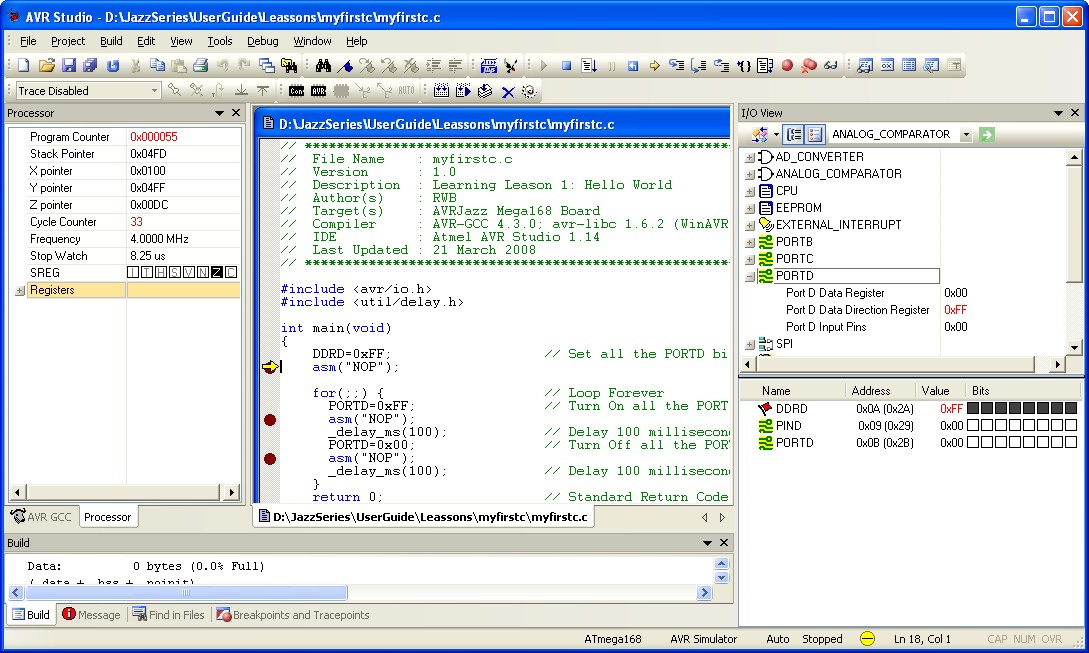Open the Project menu
The width and height of the screenshot is (1089, 653).
tap(68, 41)
